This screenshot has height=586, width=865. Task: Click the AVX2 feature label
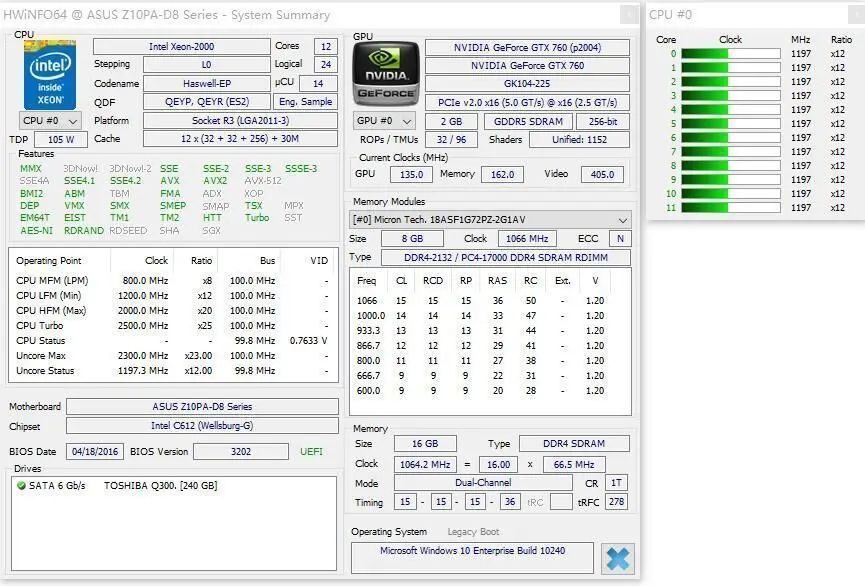point(215,181)
